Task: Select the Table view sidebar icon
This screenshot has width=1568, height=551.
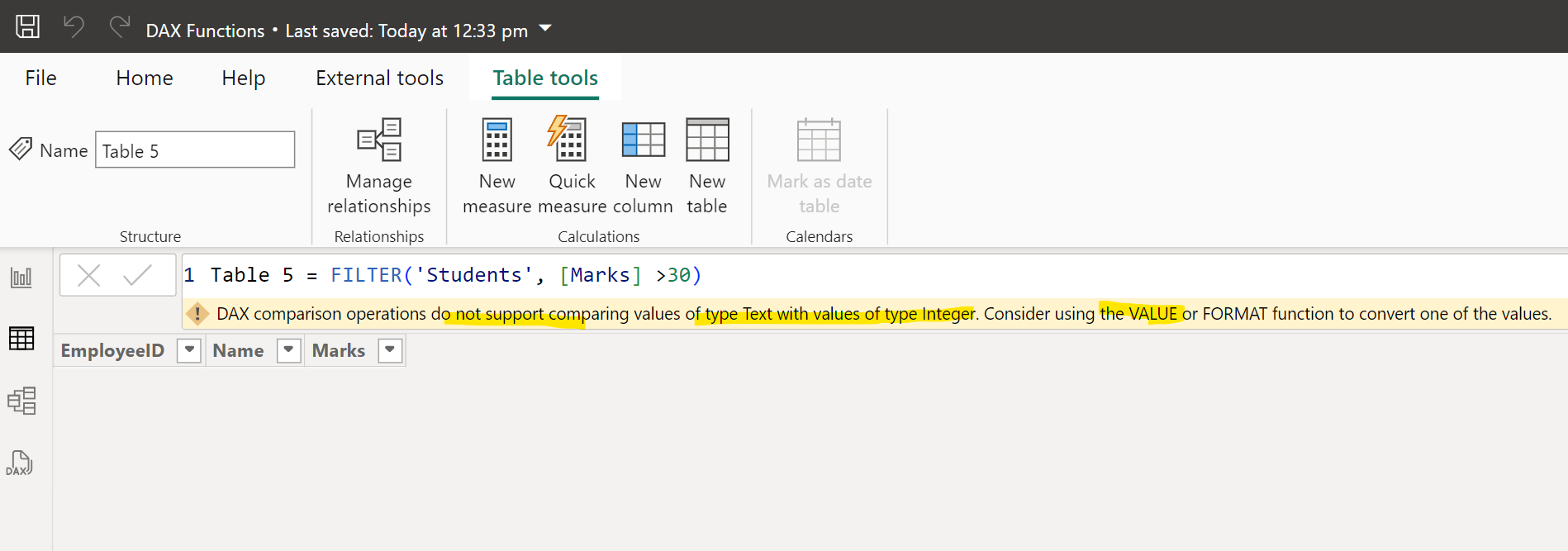Action: click(x=21, y=339)
